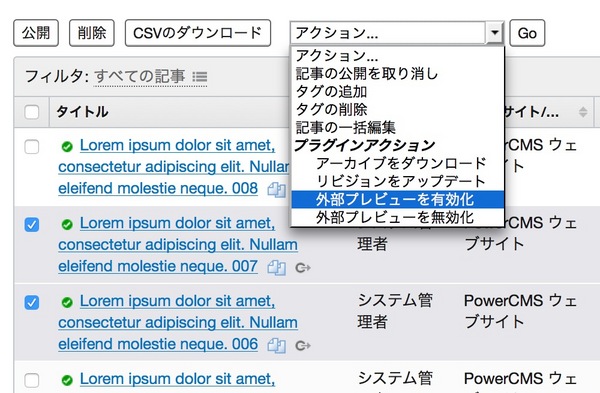Open article link ending in 007

(178, 245)
